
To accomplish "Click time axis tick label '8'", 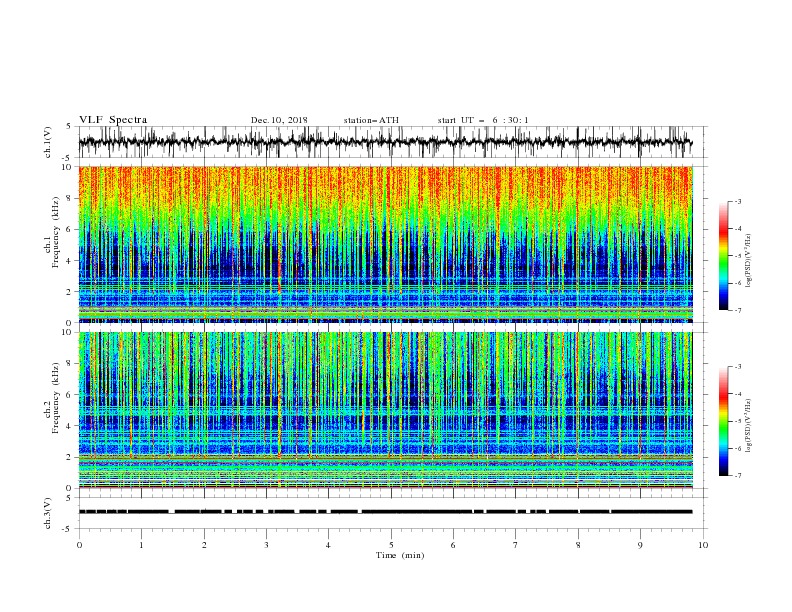I will coord(578,545).
